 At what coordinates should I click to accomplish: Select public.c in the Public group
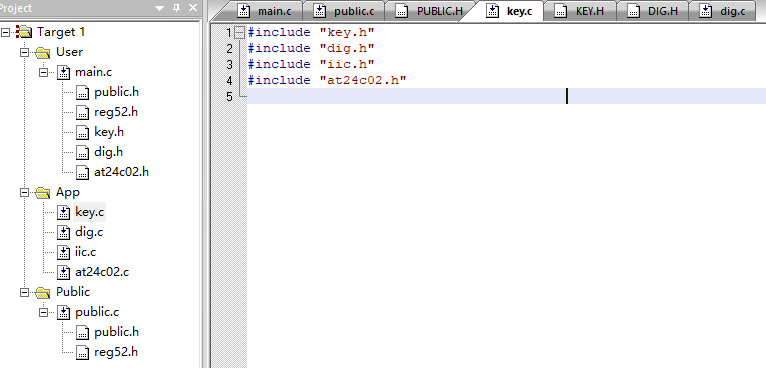click(97, 312)
